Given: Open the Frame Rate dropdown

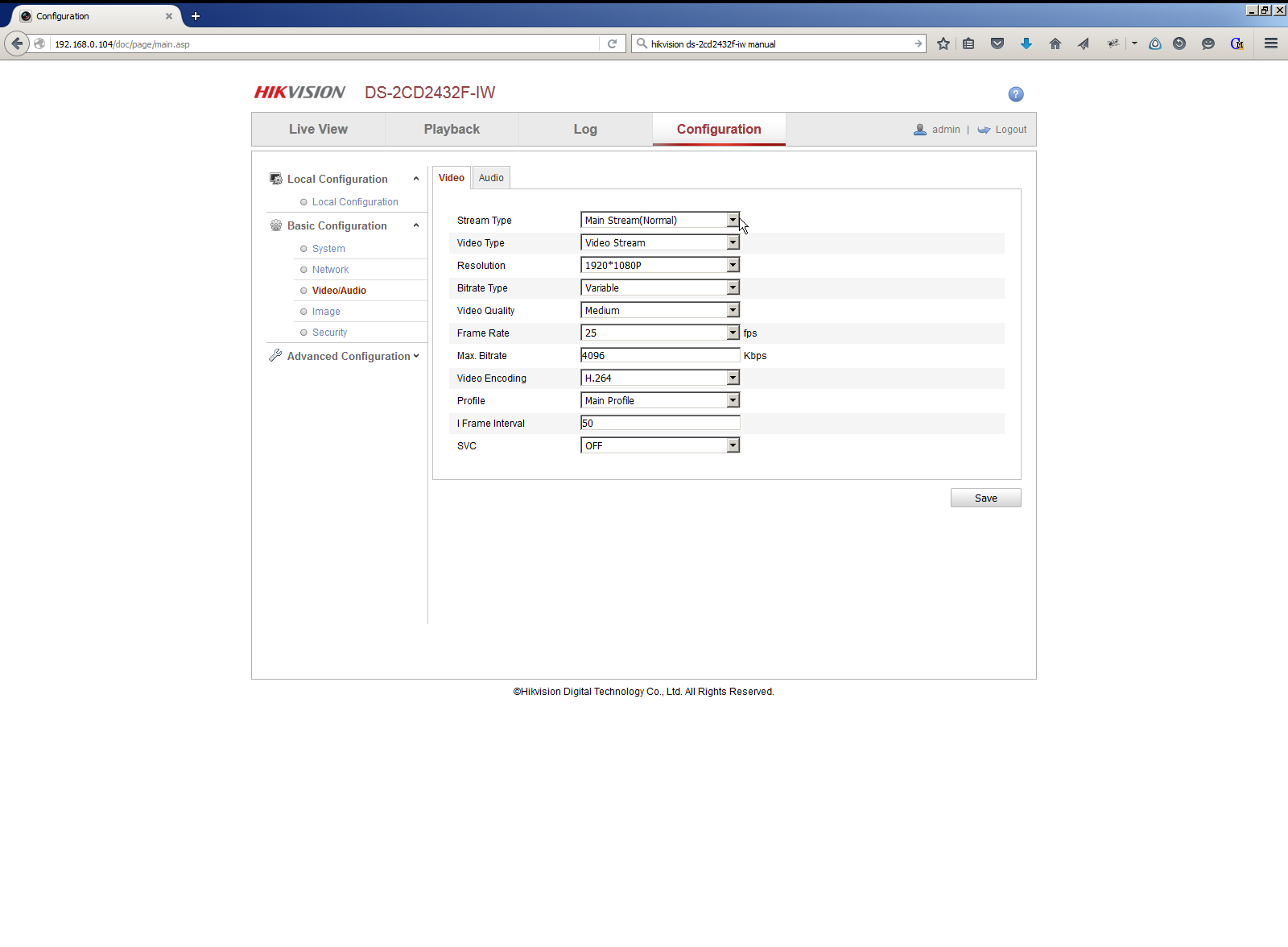Looking at the screenshot, I should click(660, 333).
